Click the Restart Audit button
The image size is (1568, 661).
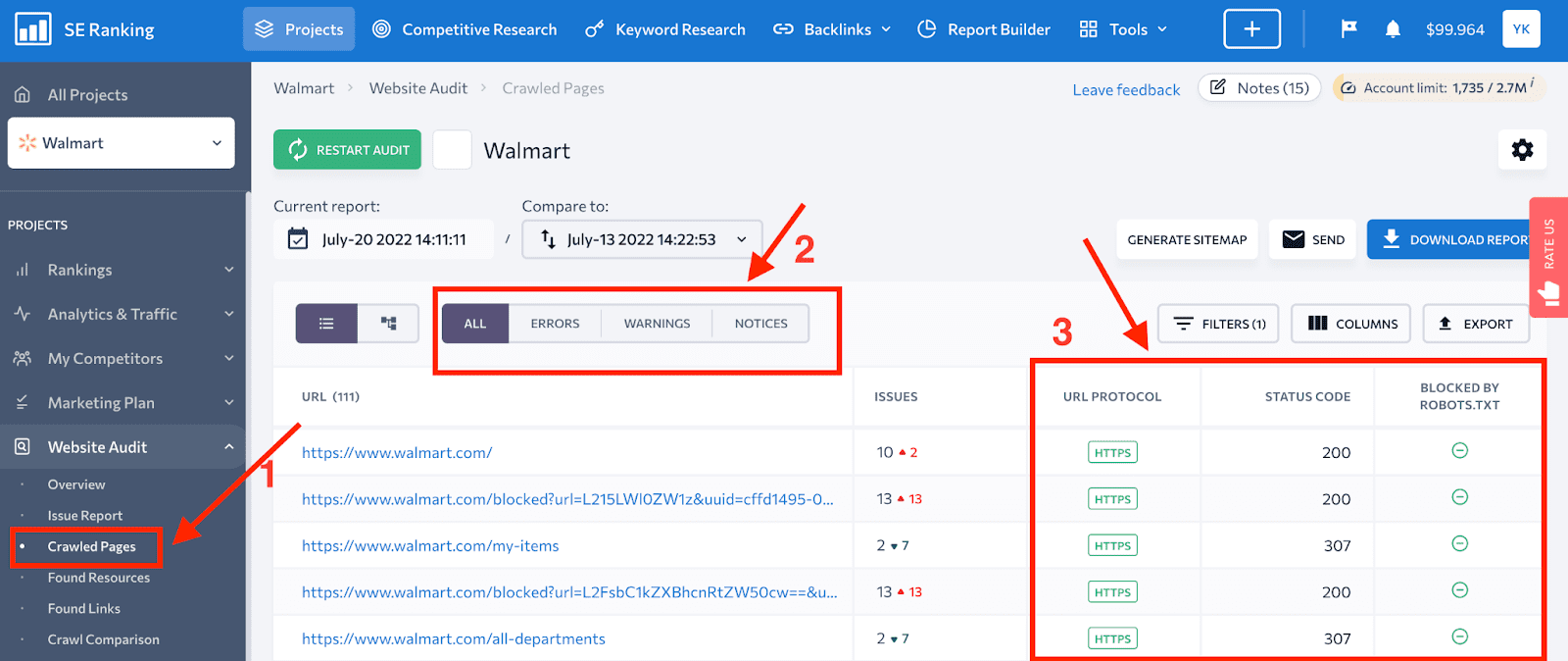347,150
